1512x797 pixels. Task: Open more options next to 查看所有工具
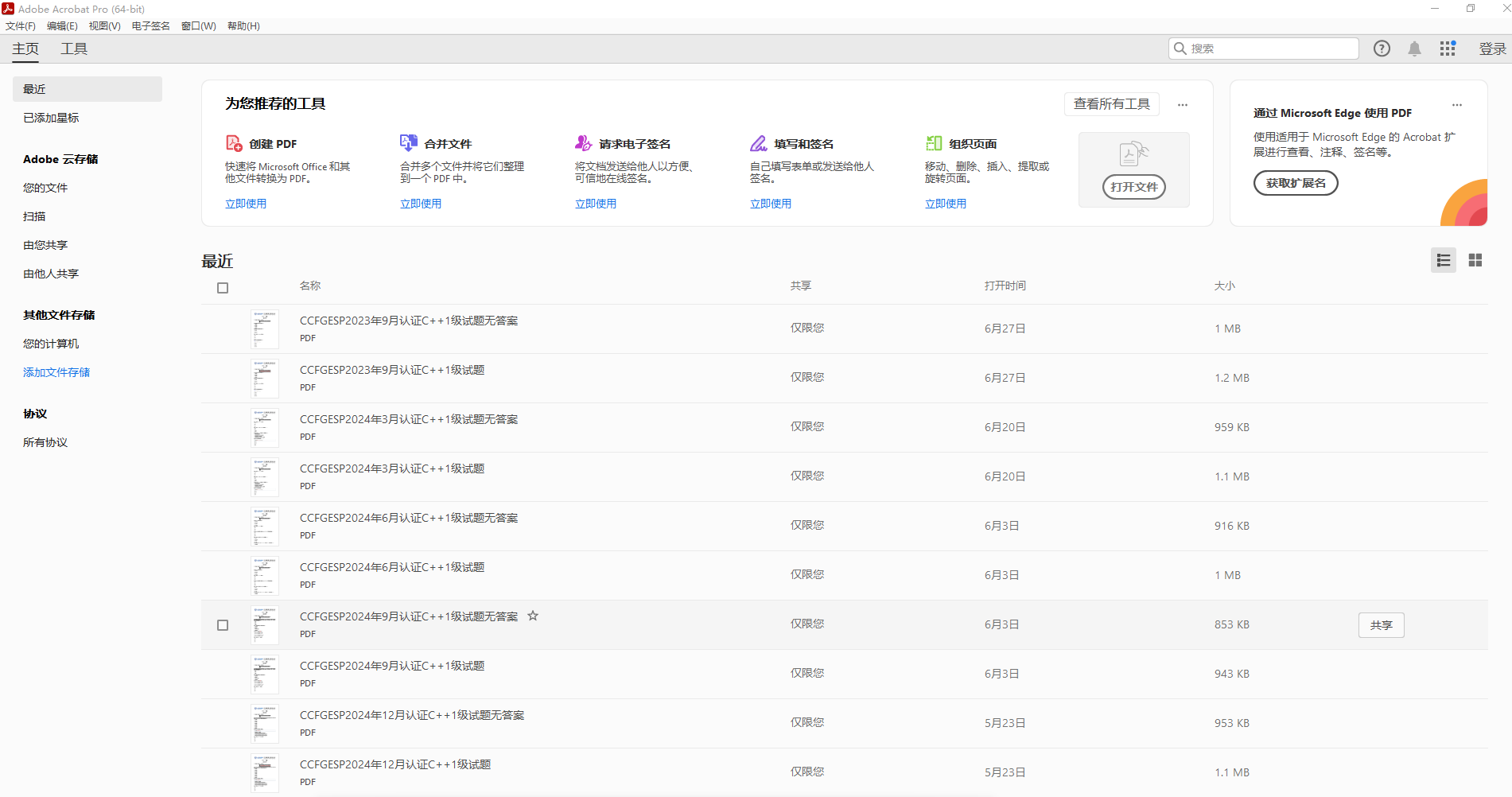click(x=1183, y=104)
